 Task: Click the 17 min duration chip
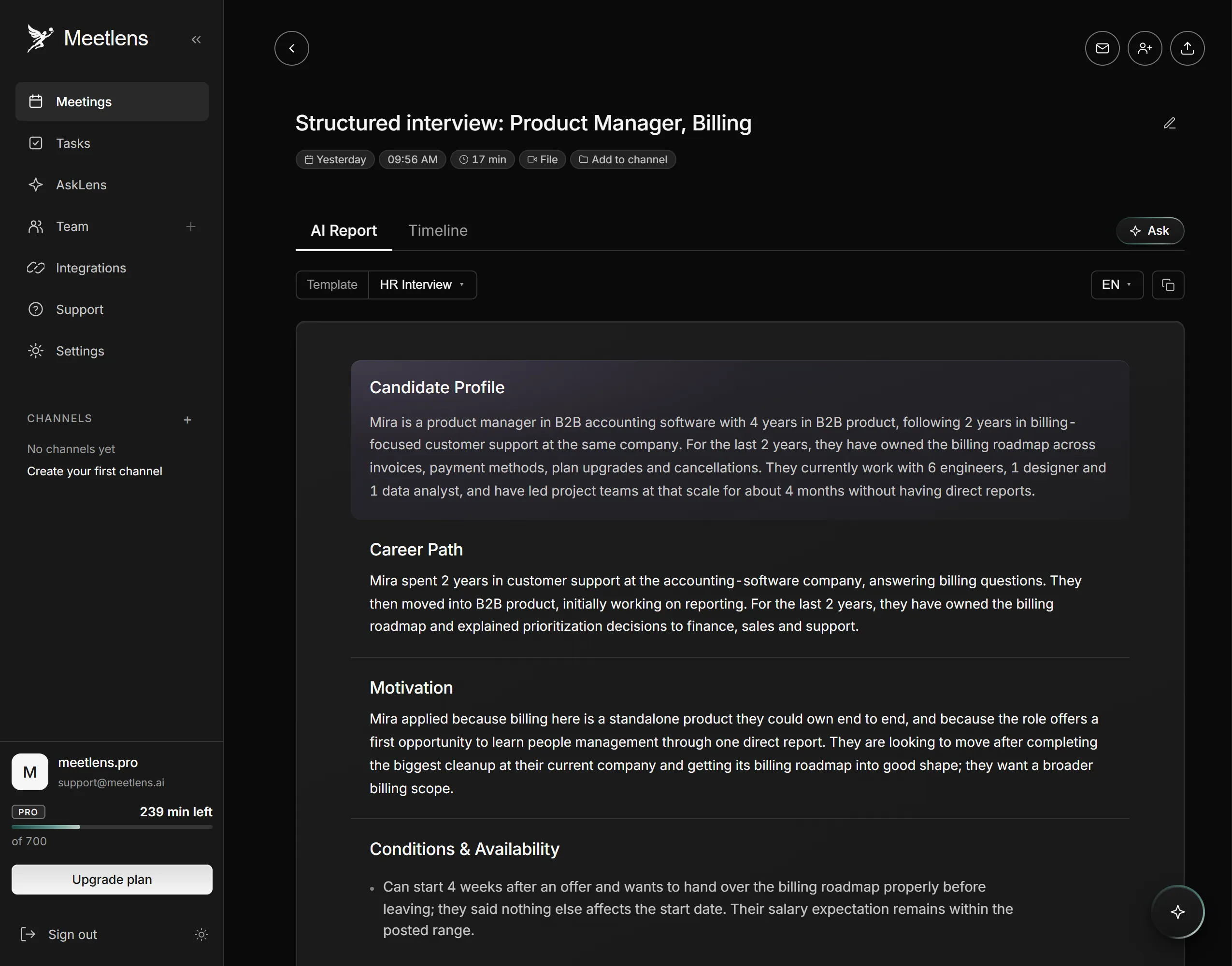pos(483,159)
